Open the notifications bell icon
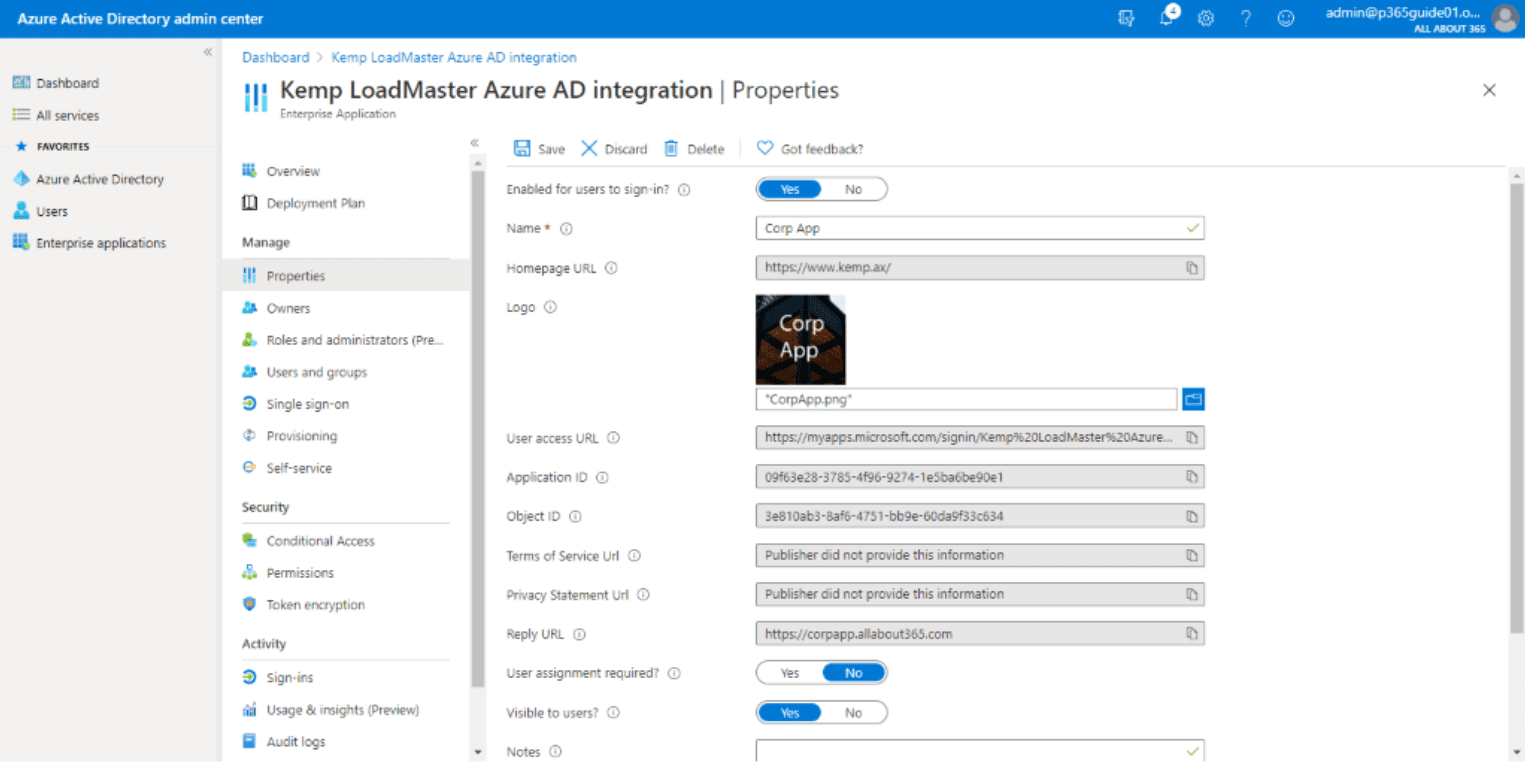The width and height of the screenshot is (1525, 772). coord(1167,17)
